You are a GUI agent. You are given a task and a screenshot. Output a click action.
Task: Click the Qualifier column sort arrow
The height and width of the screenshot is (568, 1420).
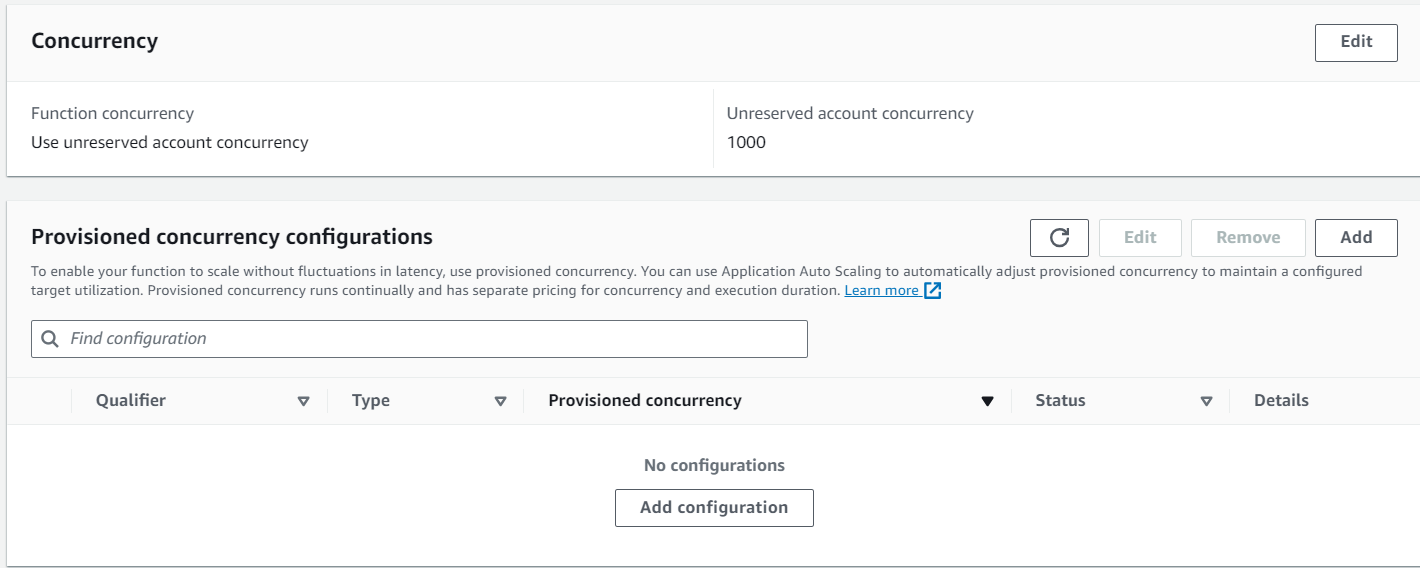(303, 401)
